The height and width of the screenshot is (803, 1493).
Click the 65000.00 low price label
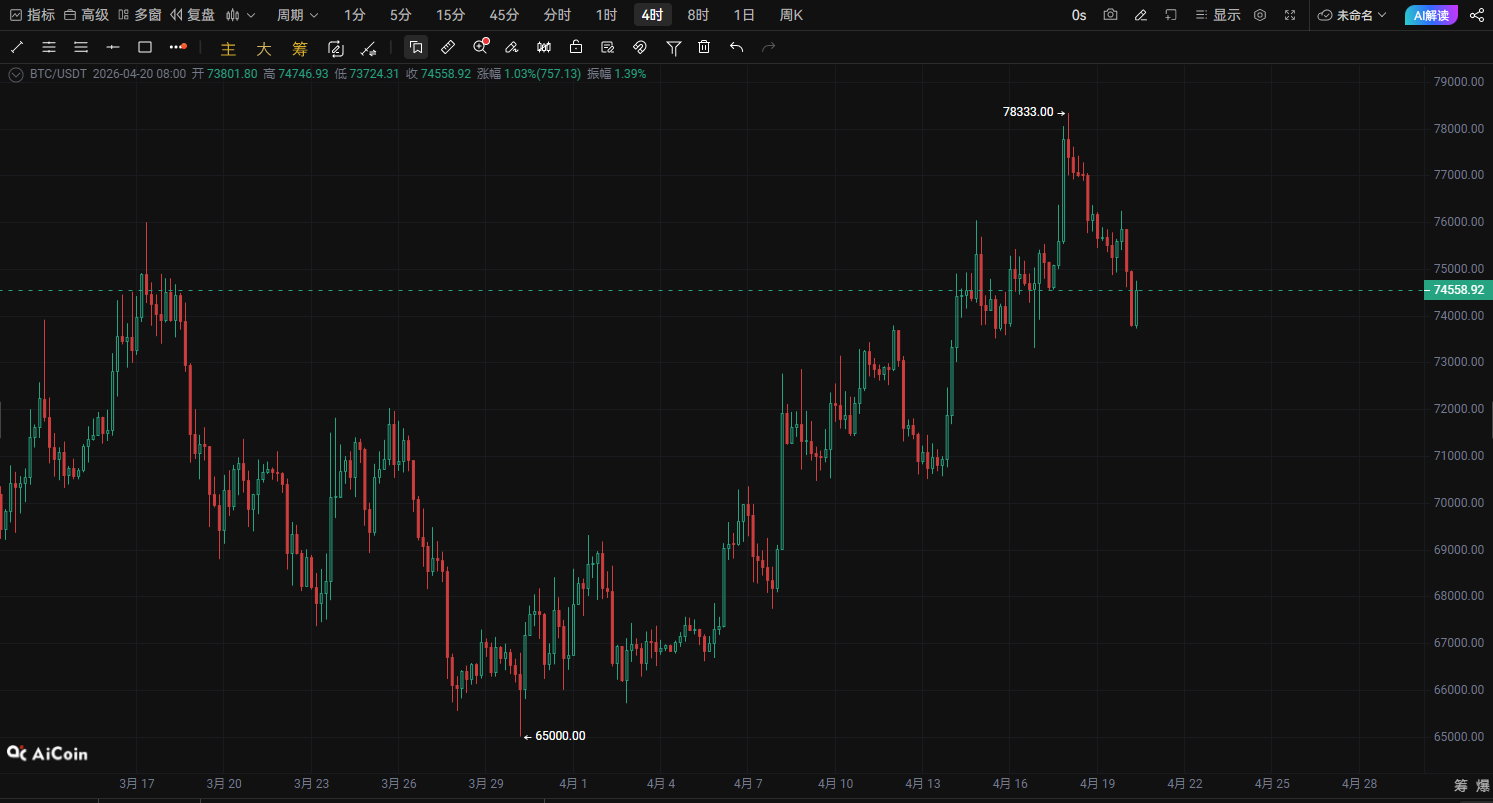[x=560, y=736]
